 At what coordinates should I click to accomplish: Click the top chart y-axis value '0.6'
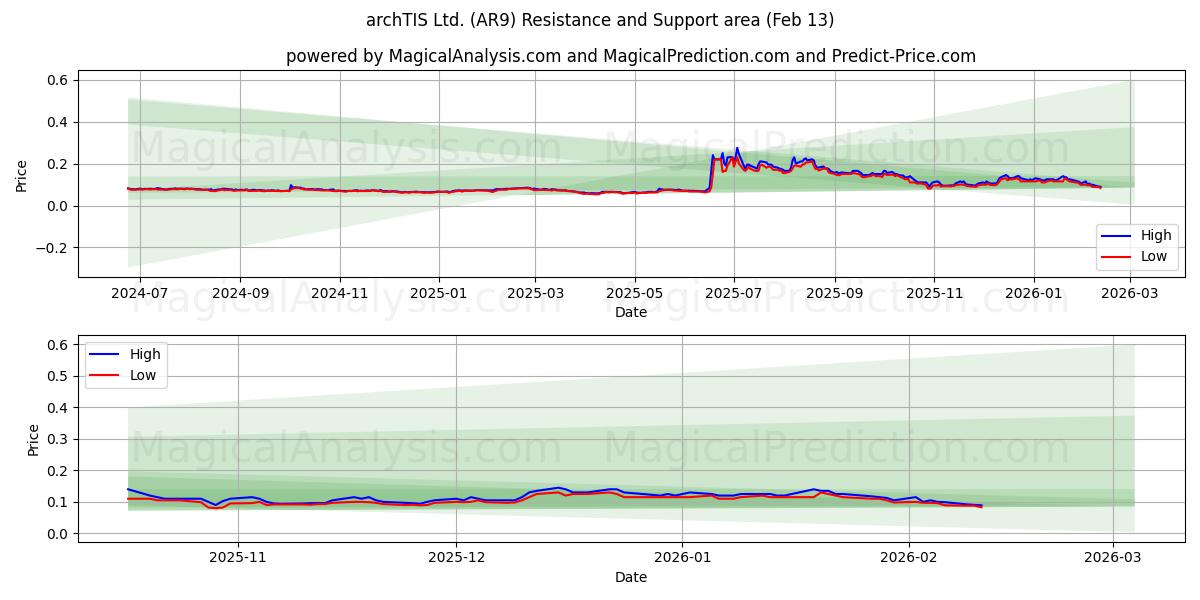(58, 80)
